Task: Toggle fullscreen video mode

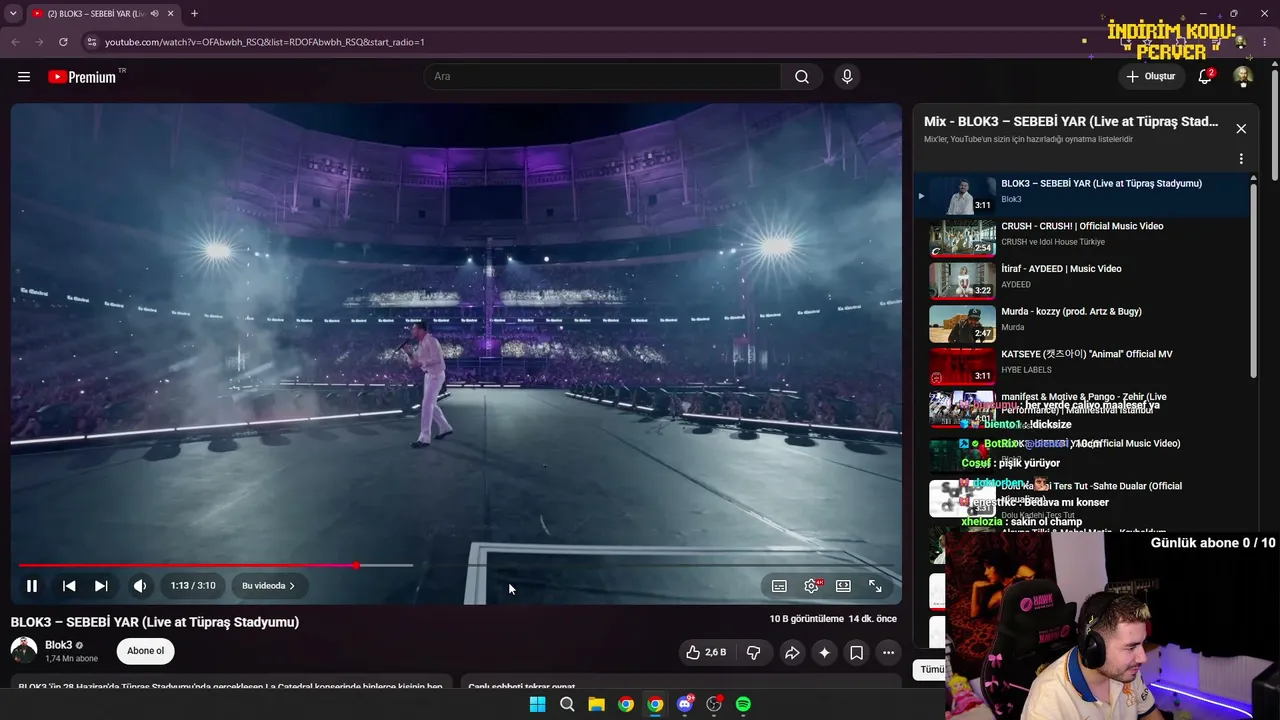Action: tap(875, 586)
